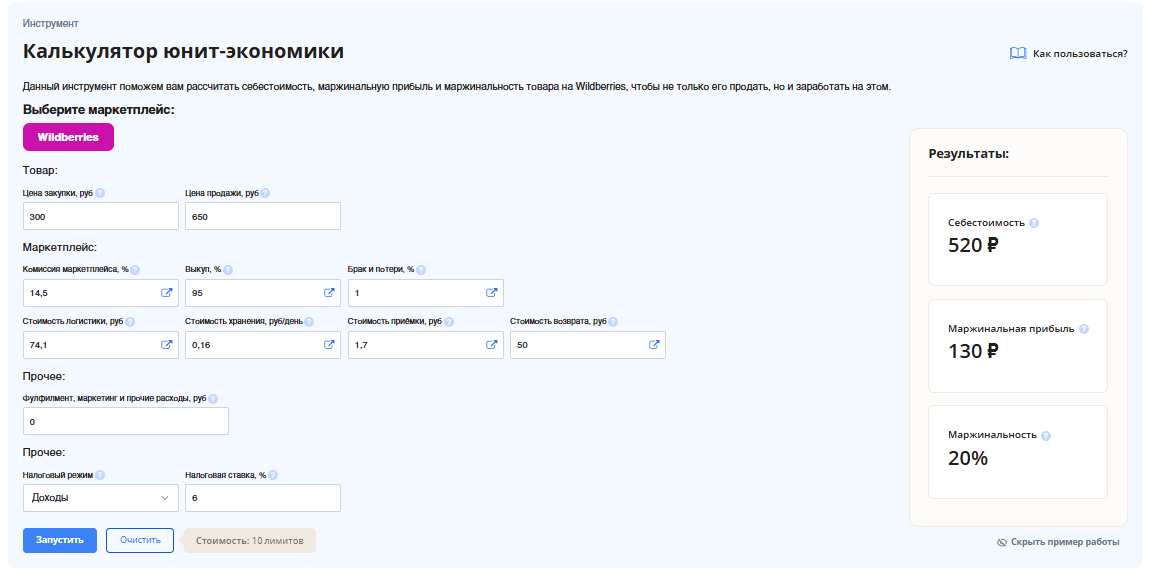
Task: Hide example via Скрыть пример работы
Action: point(1058,542)
